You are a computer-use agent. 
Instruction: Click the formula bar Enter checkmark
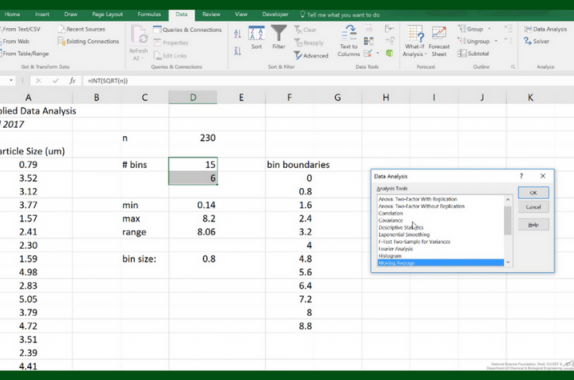coord(55,81)
